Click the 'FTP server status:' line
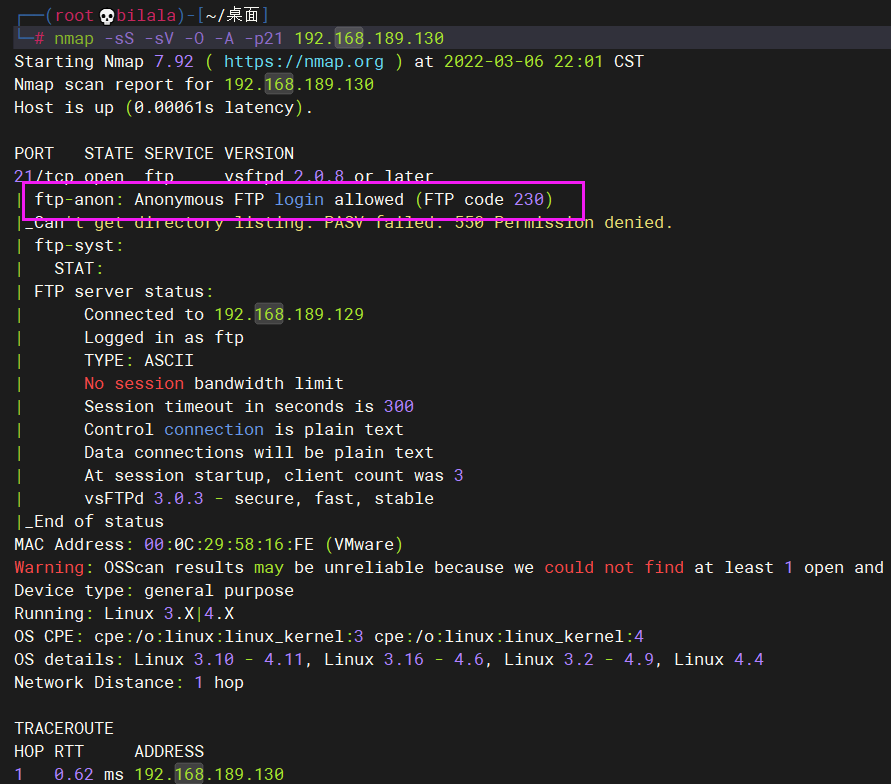Screen dimensions: 891x784 pos(123,291)
